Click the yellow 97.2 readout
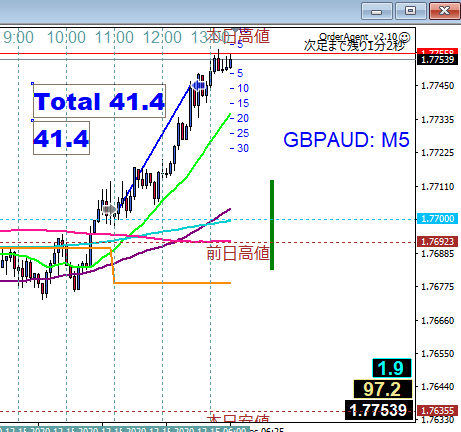Viewport: 461px width, 432px height. click(383, 389)
